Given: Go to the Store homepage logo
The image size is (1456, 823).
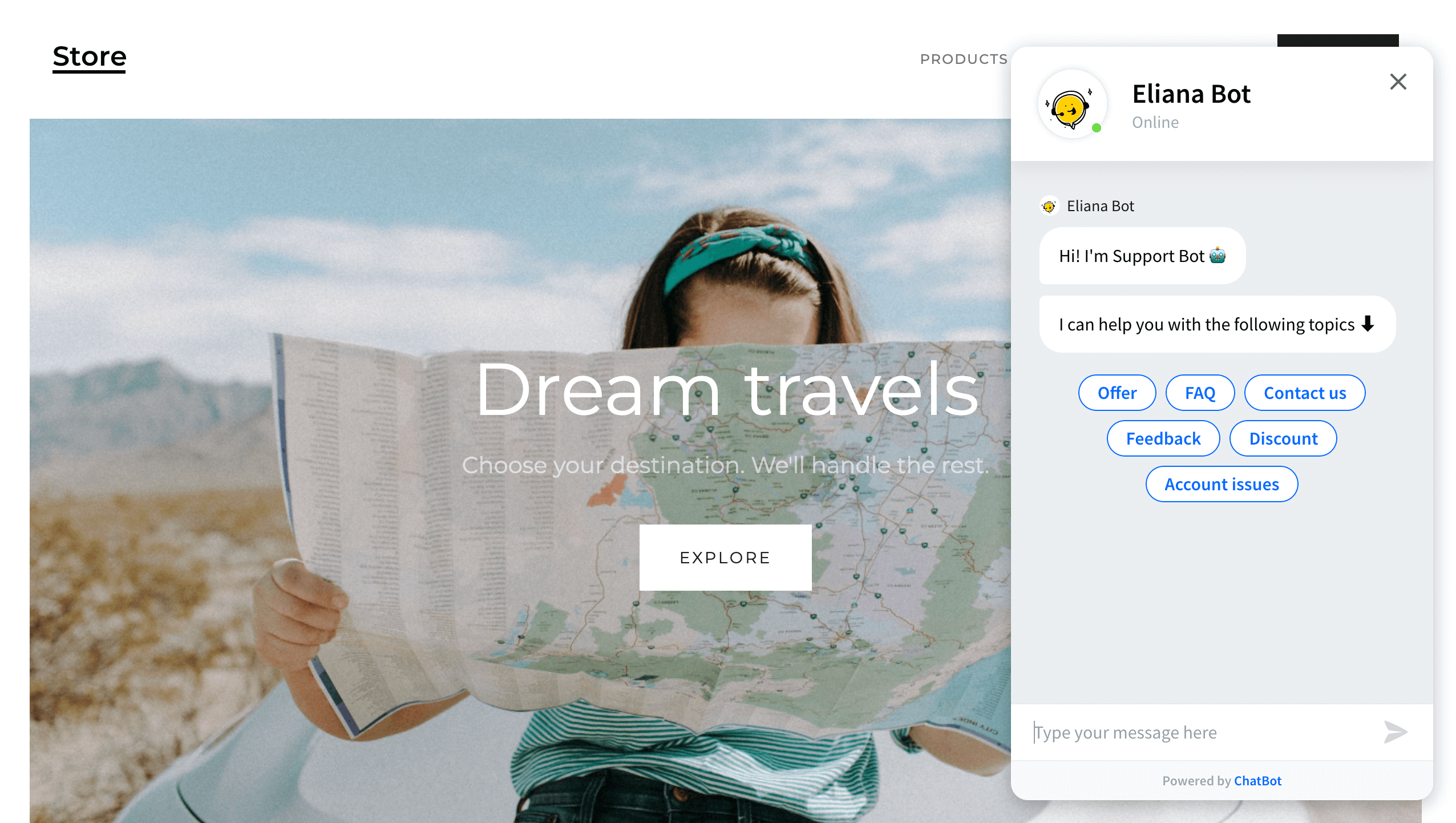Looking at the screenshot, I should point(90,57).
